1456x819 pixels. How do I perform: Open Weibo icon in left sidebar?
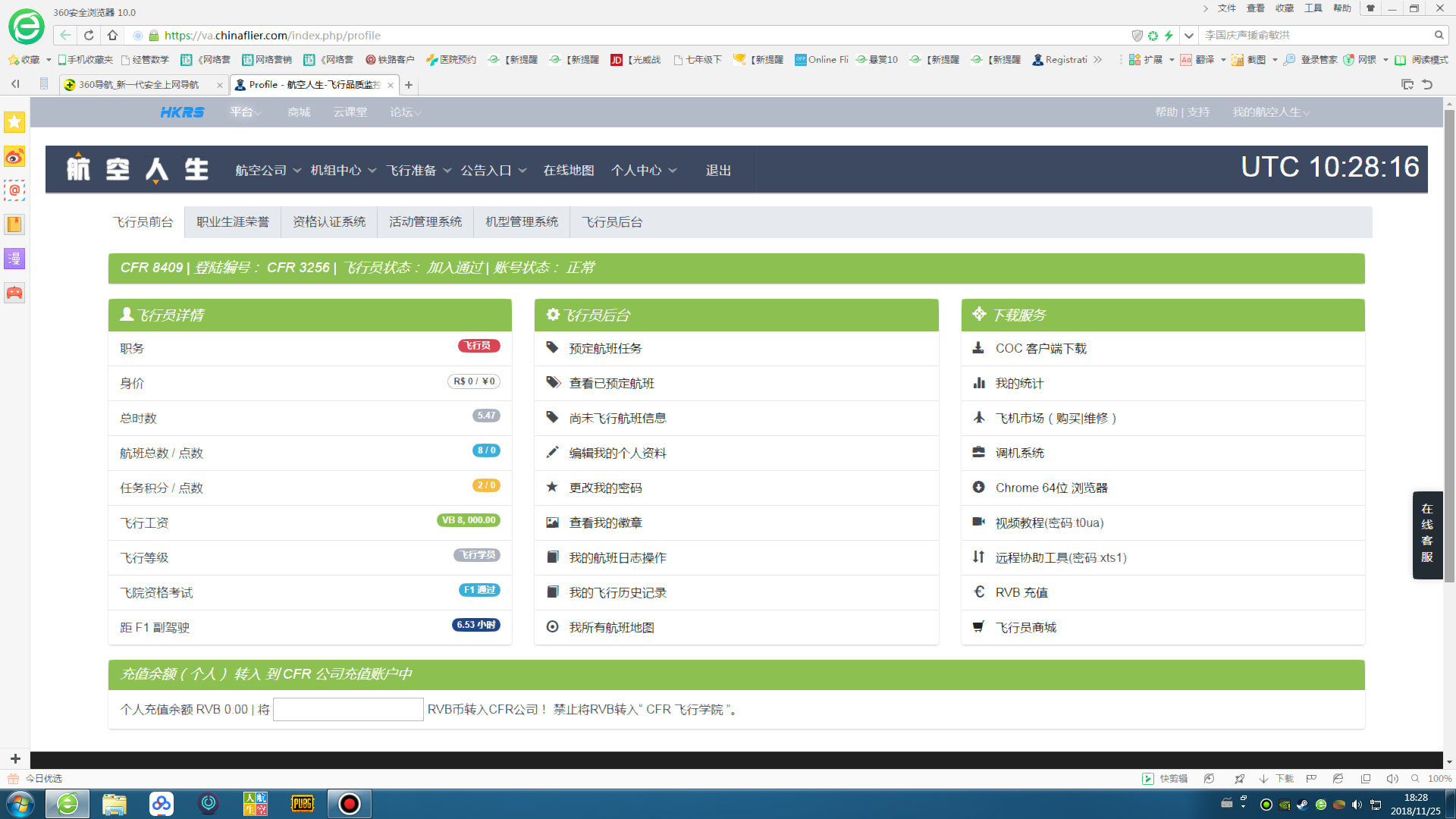pyautogui.click(x=14, y=156)
